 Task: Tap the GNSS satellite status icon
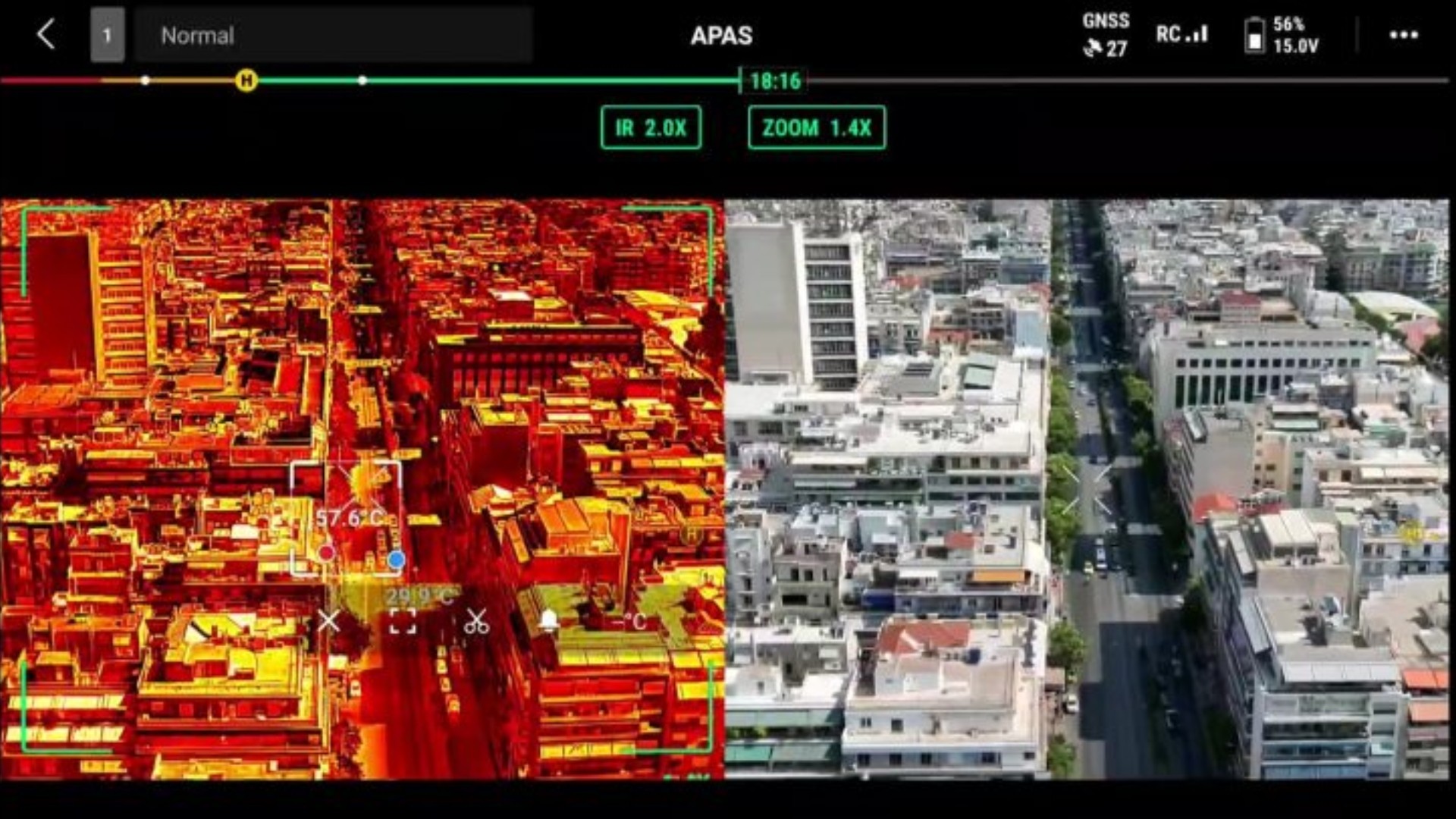point(1106,35)
